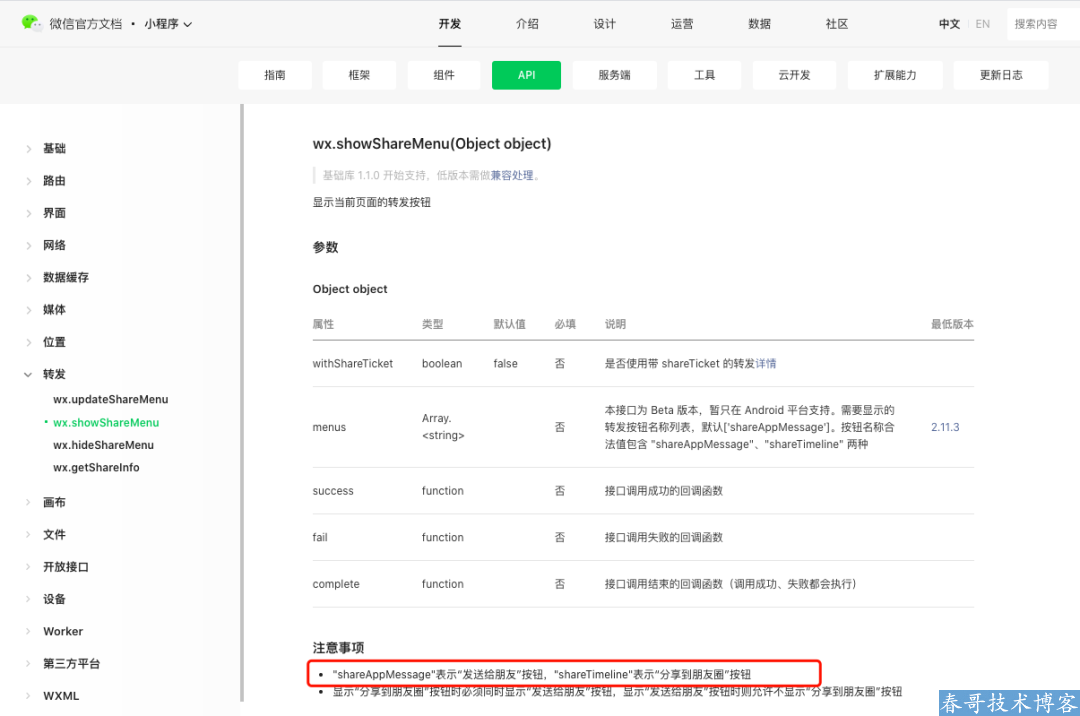The width and height of the screenshot is (1080, 716).
Task: Follow the 详情 link in withShareTicket row
Action: coord(766,364)
